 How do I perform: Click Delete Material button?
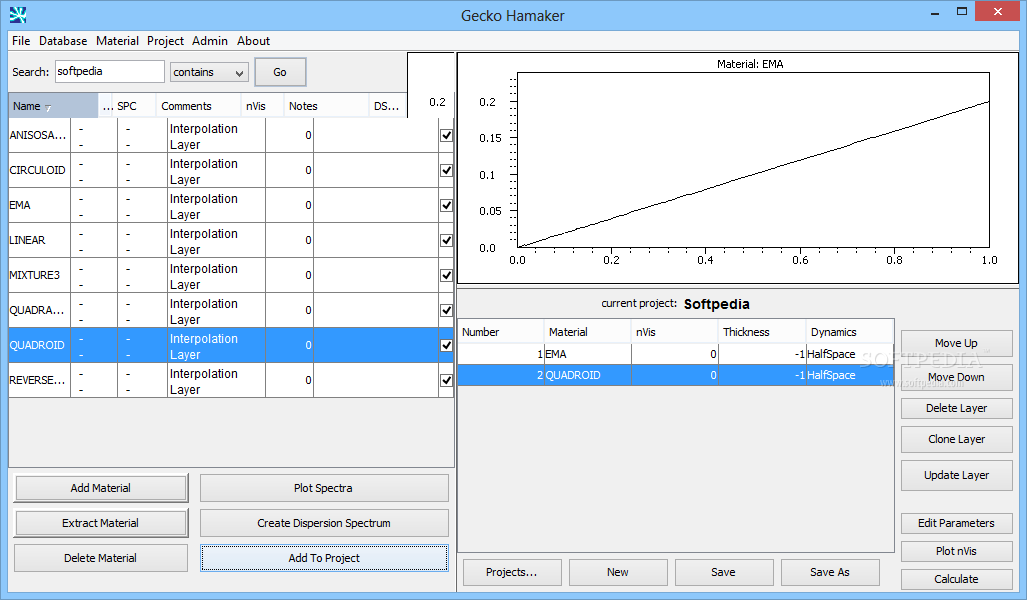[x=100, y=558]
